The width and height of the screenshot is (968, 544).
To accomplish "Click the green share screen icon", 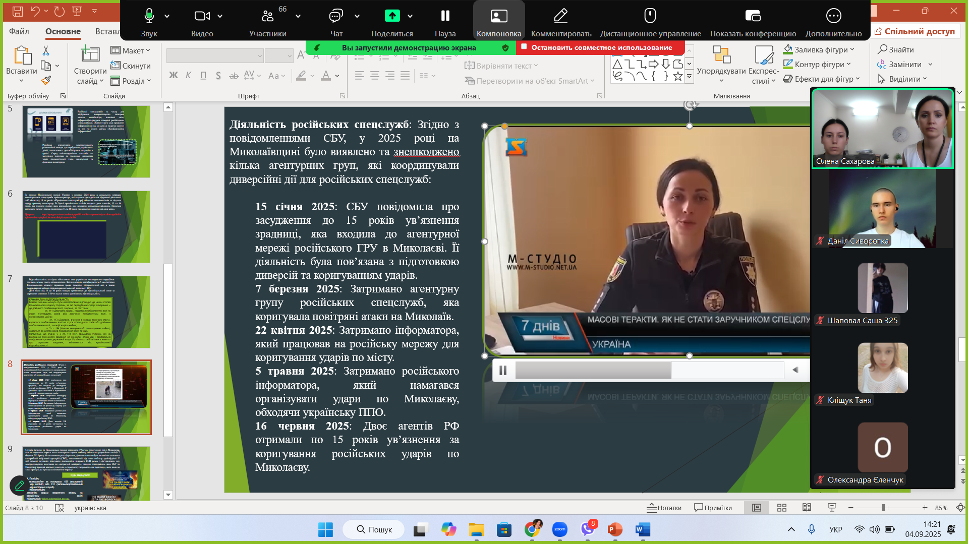I will coord(392,16).
